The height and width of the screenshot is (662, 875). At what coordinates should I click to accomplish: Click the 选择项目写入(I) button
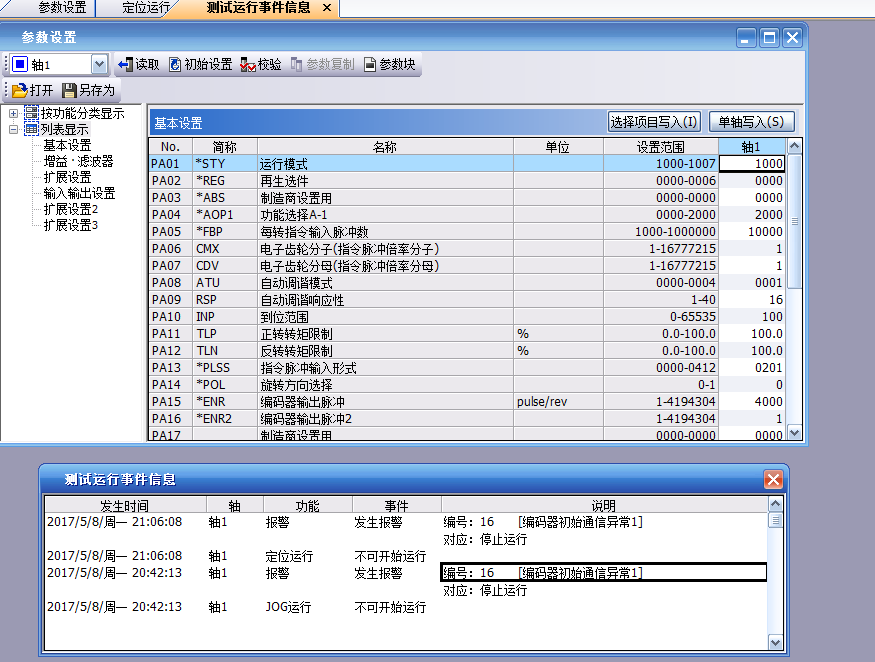[x=654, y=122]
